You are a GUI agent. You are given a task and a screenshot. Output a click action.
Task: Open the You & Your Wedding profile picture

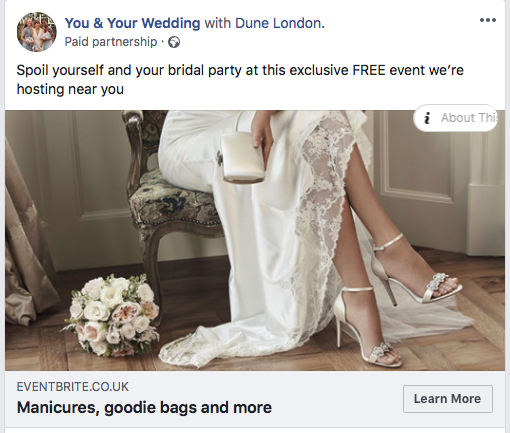tap(37, 32)
